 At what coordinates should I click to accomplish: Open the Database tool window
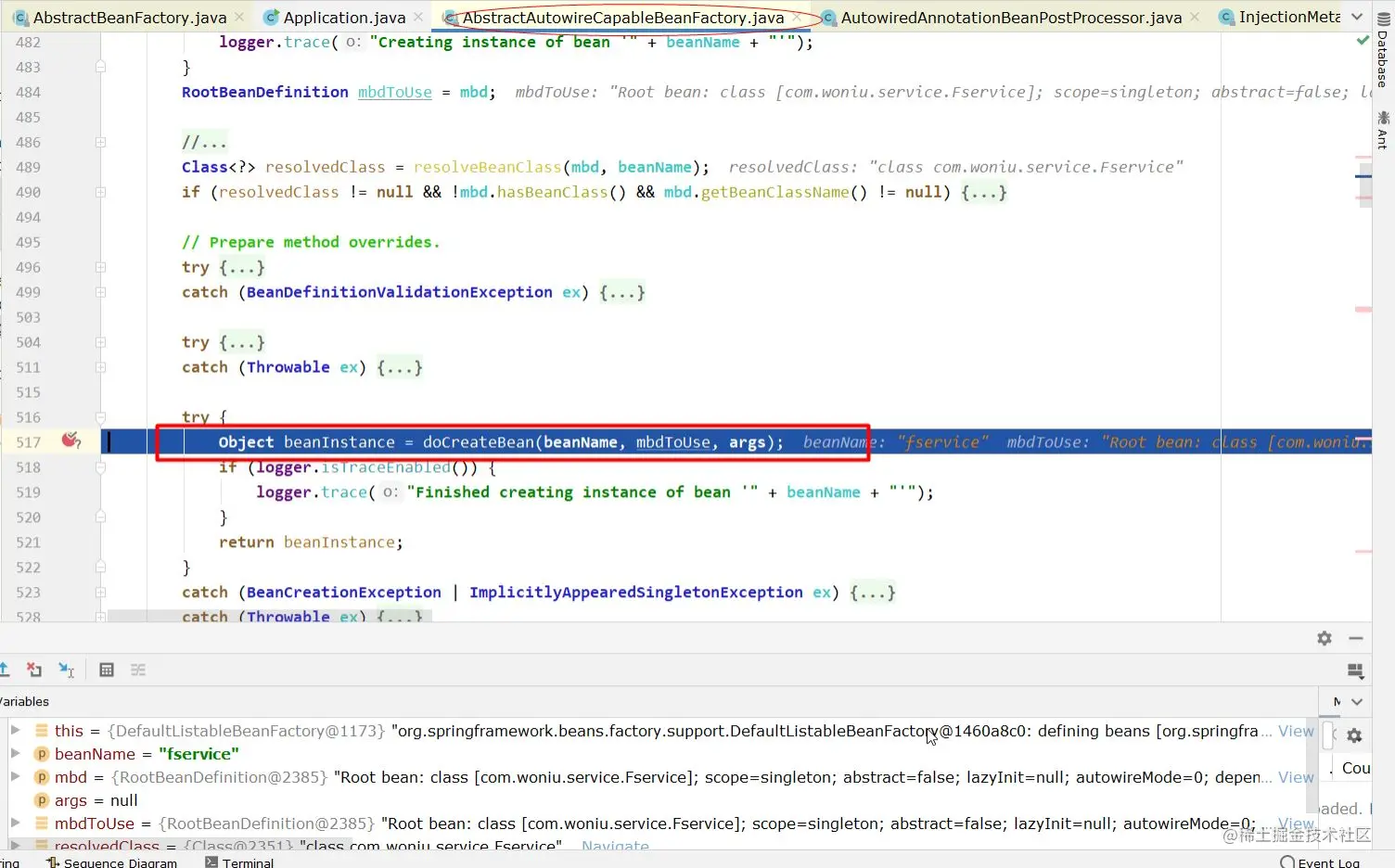click(1383, 51)
